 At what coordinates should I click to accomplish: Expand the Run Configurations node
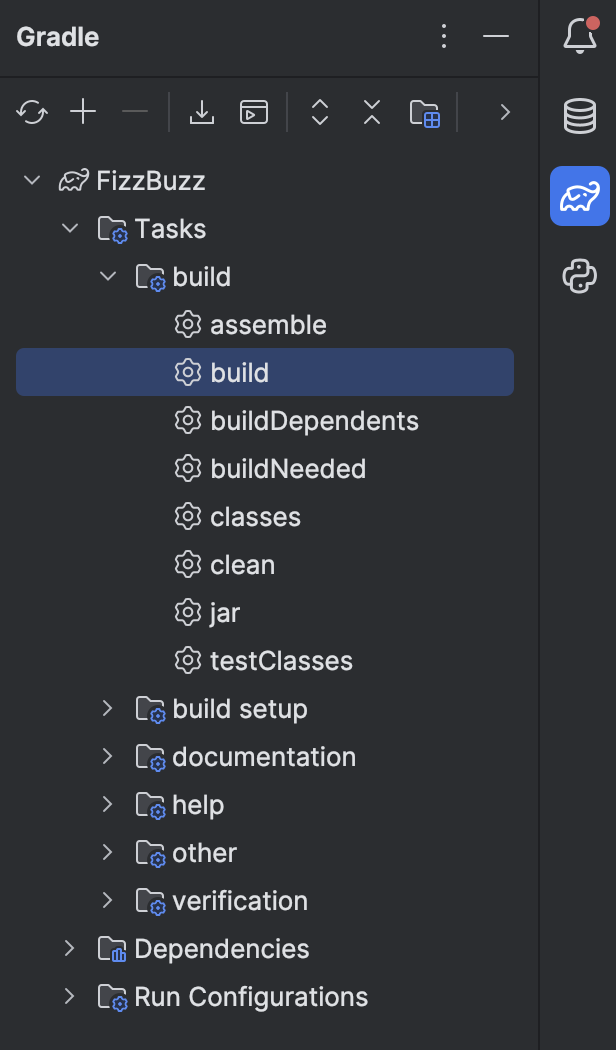coord(69,996)
